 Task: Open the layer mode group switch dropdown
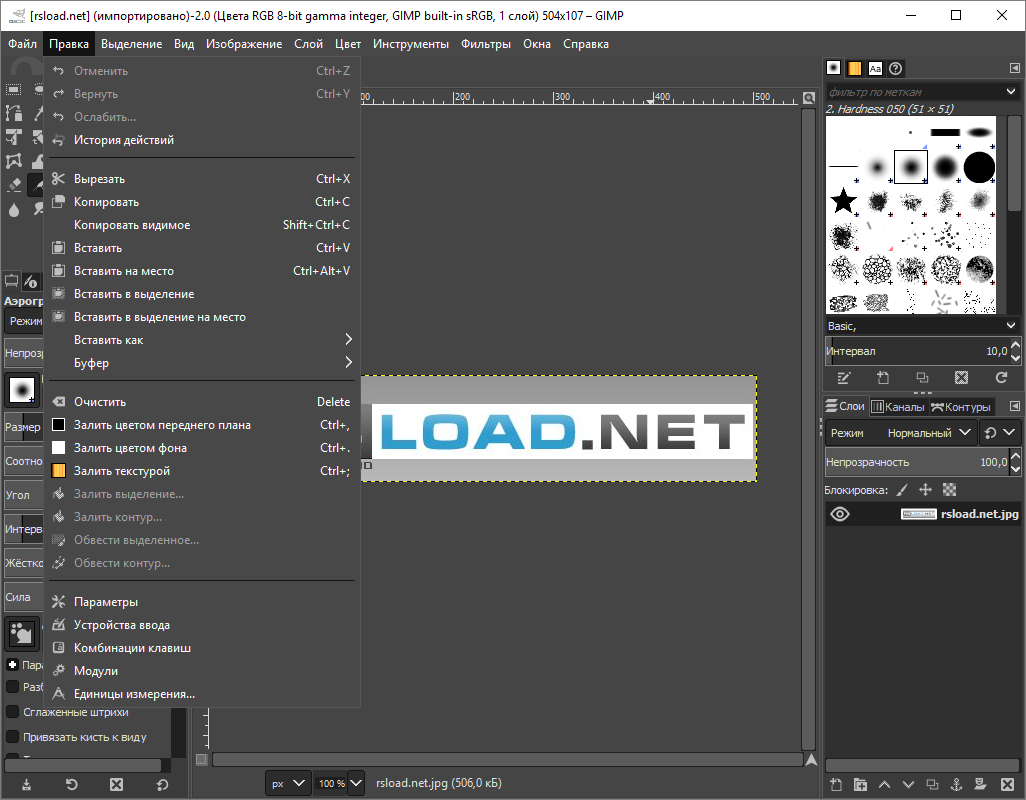(999, 432)
